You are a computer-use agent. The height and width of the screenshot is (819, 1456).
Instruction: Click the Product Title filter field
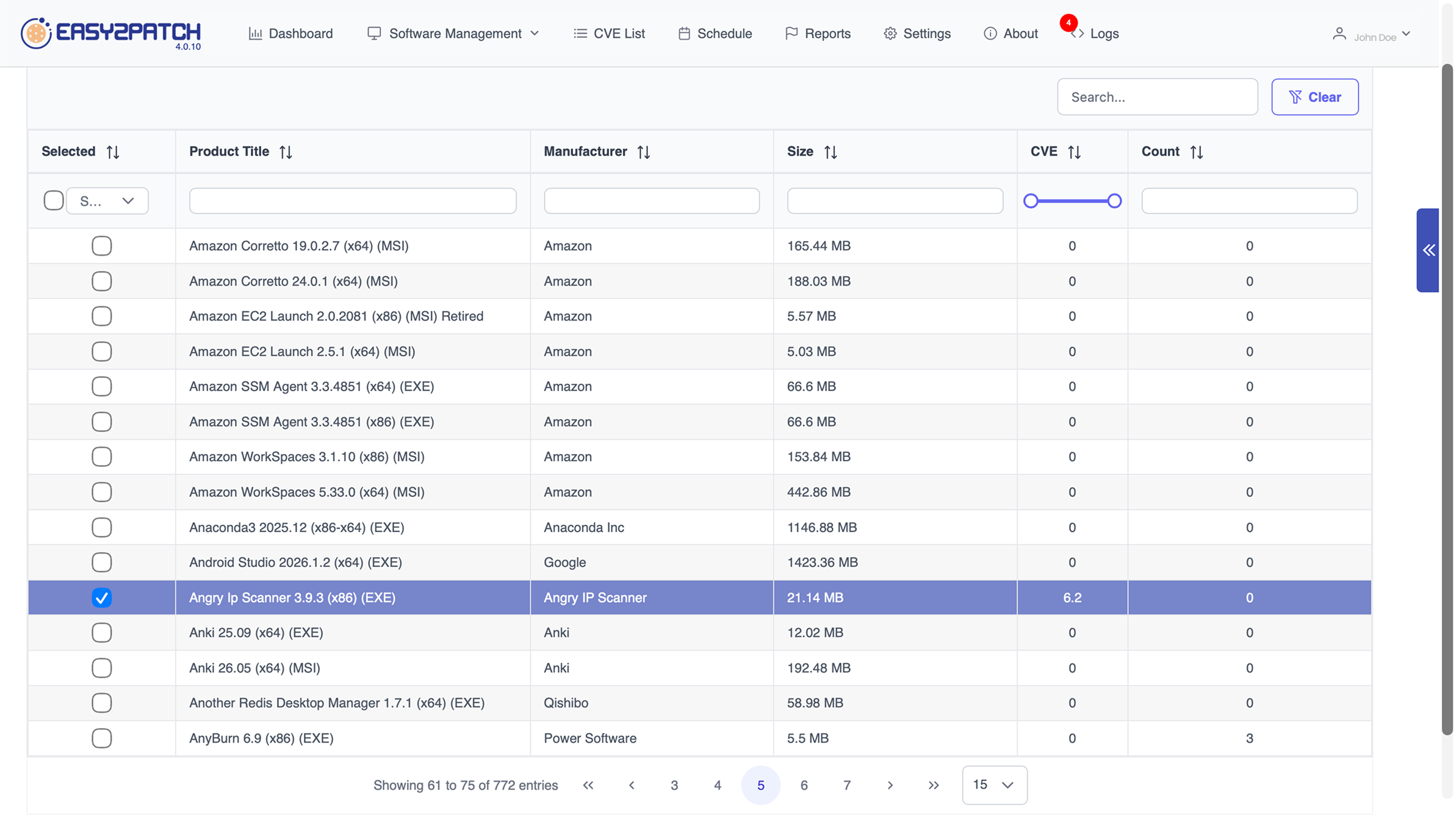[x=353, y=201]
